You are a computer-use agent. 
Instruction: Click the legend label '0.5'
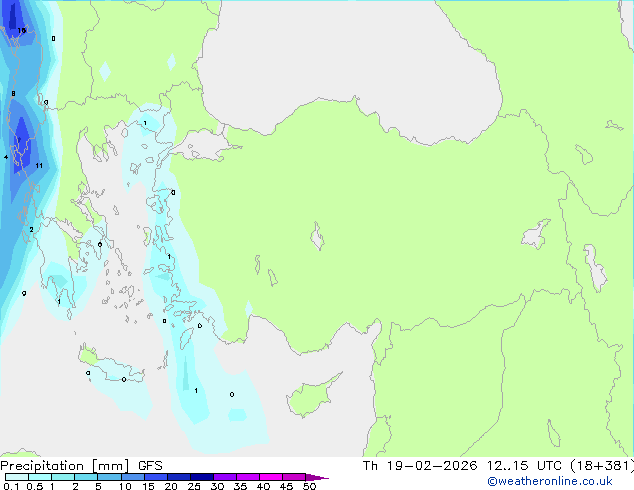pyautogui.click(x=35, y=486)
